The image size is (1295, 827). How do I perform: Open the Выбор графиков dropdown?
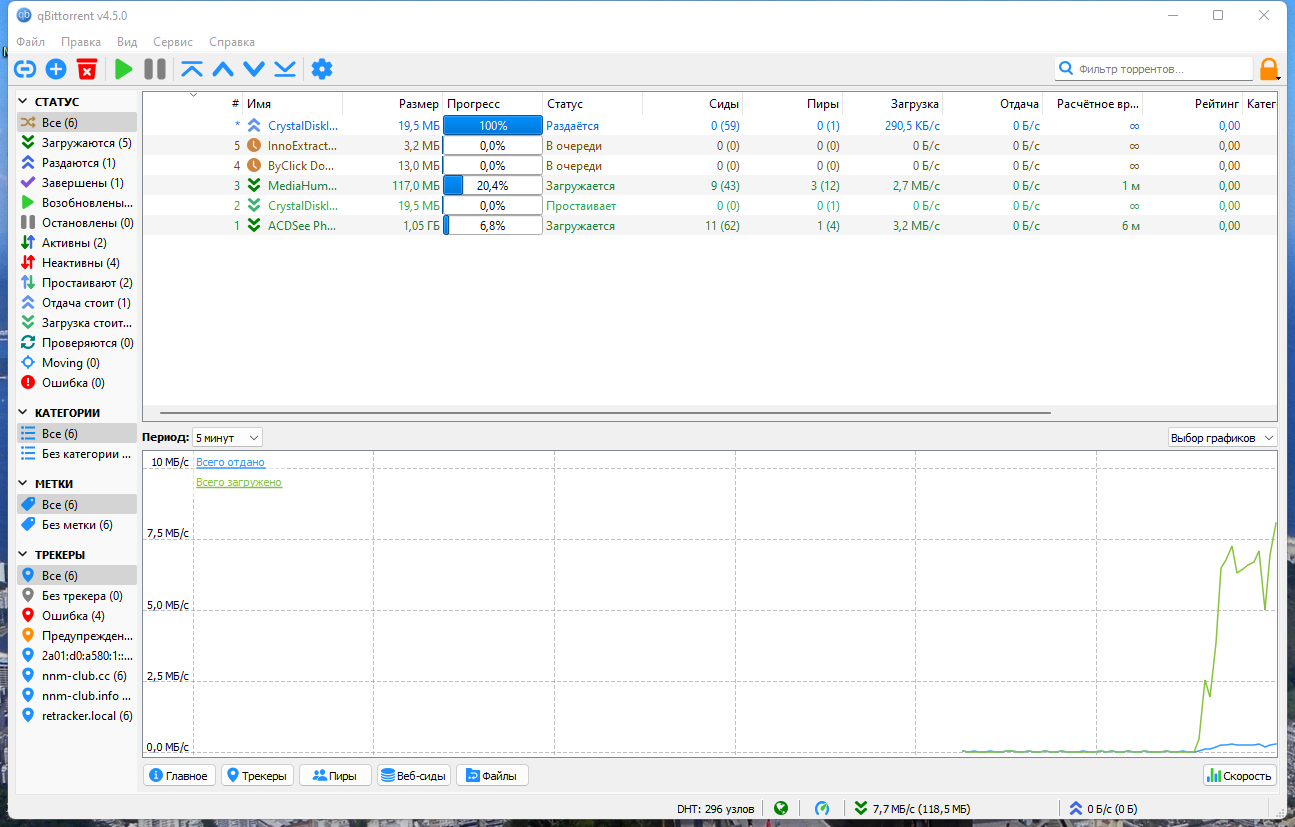tap(1222, 438)
